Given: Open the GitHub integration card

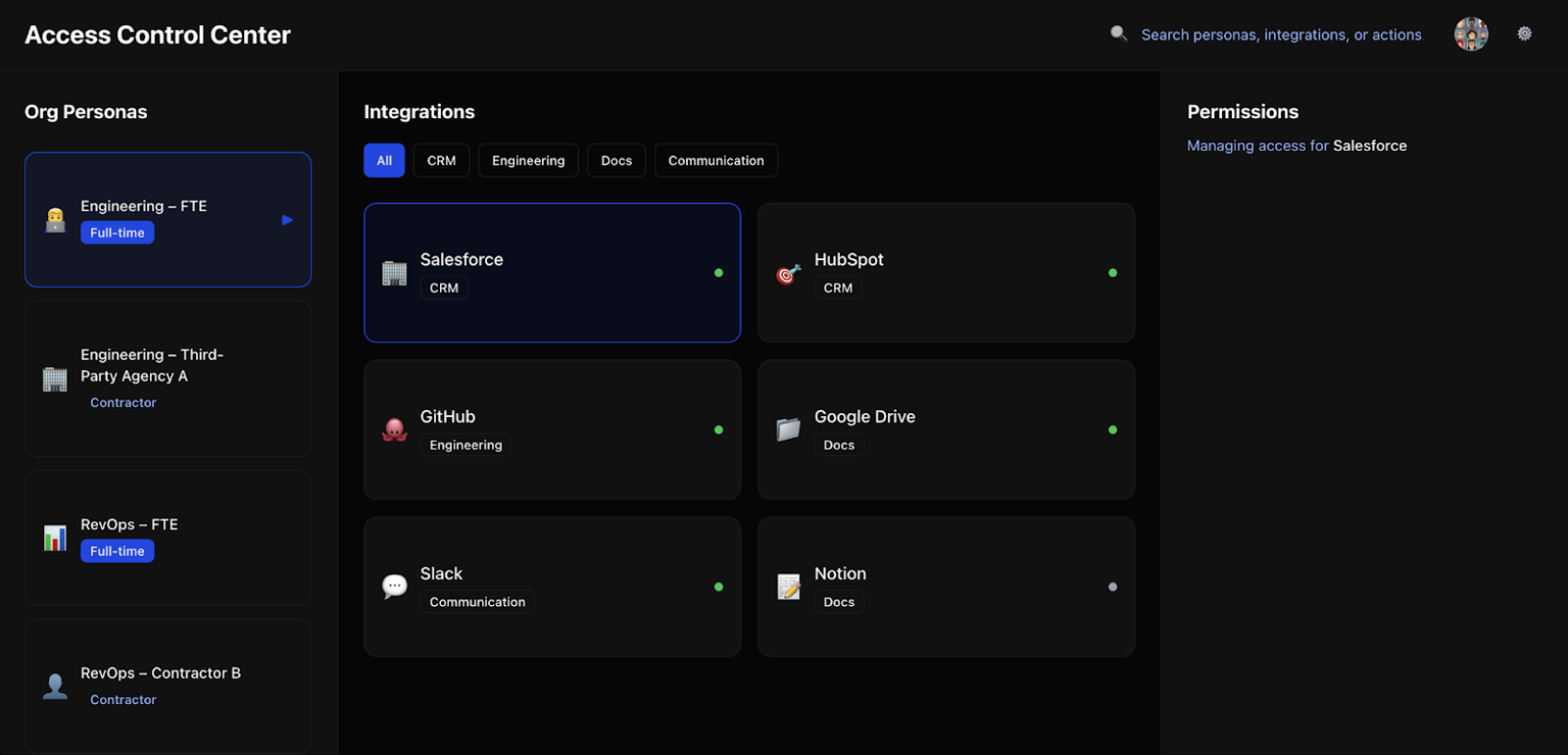Looking at the screenshot, I should tap(552, 429).
